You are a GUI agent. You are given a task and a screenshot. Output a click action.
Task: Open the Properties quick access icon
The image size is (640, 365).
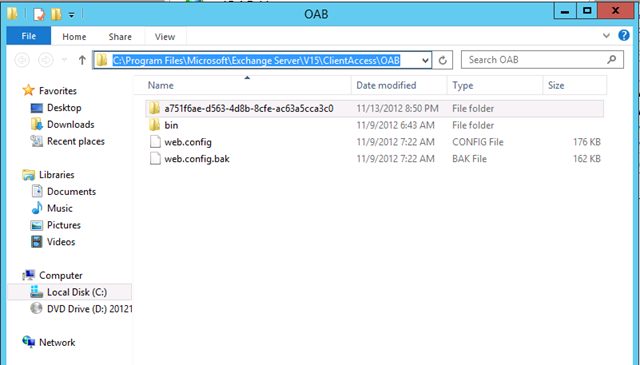click(x=39, y=14)
